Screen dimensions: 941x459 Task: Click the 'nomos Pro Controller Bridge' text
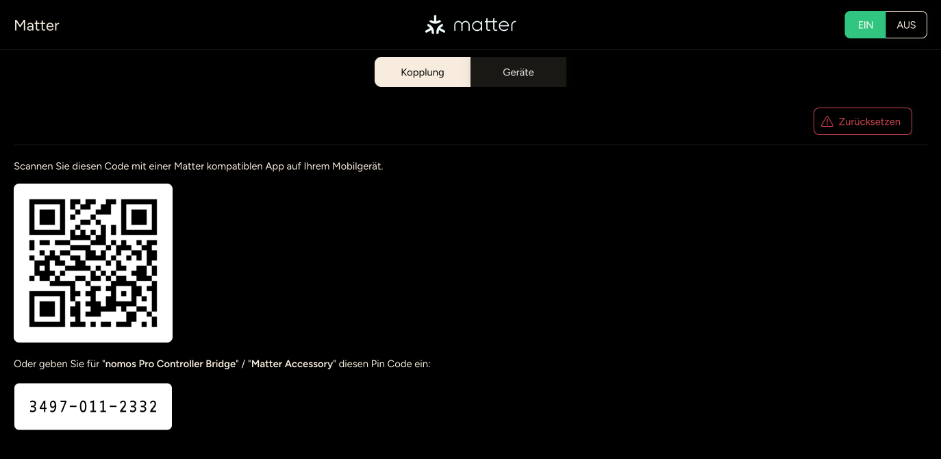(x=170, y=364)
